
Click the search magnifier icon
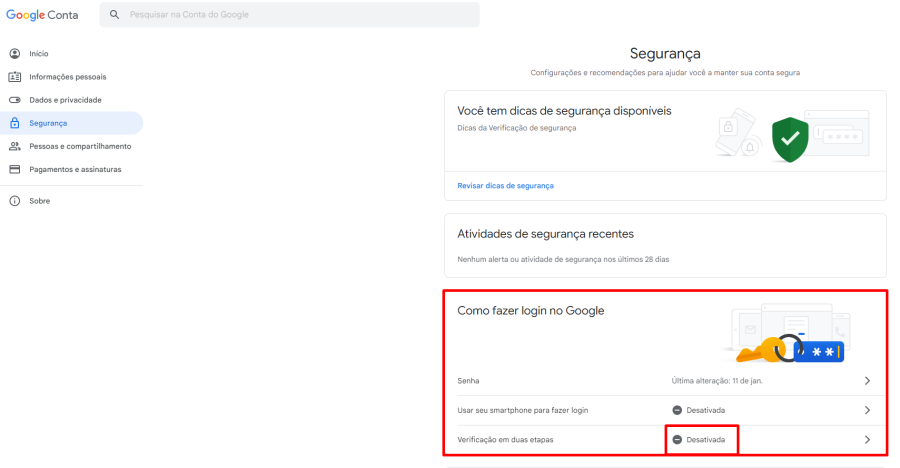(x=115, y=15)
